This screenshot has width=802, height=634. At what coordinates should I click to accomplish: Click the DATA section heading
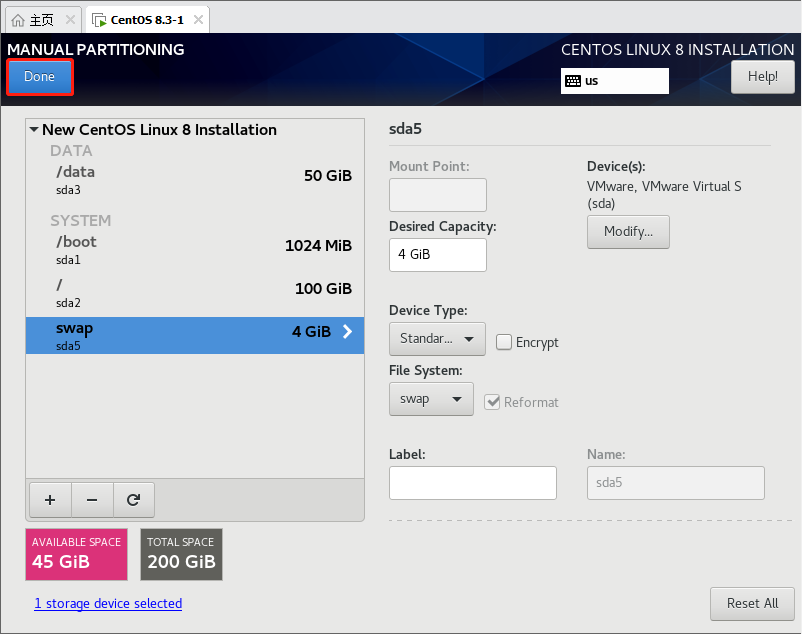71,151
